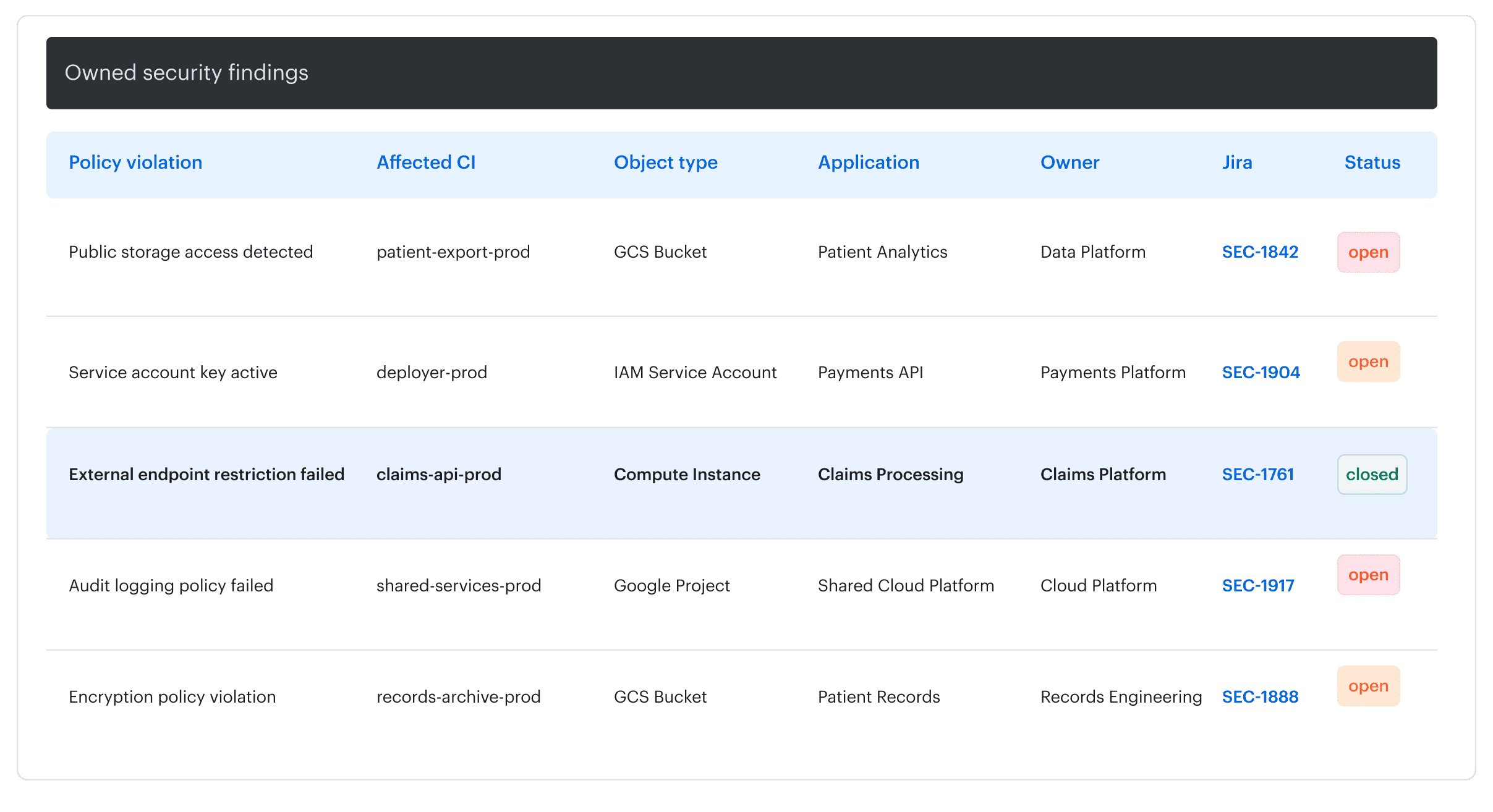Click the Application column header
The width and height of the screenshot is (1493, 812).
click(x=869, y=163)
